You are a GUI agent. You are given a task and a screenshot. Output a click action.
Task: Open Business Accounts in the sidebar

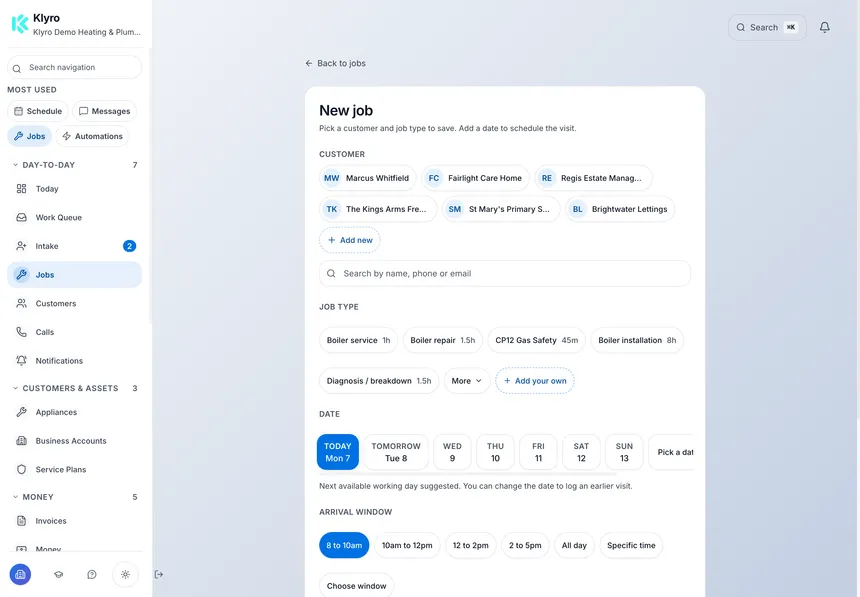pyautogui.click(x=75, y=441)
